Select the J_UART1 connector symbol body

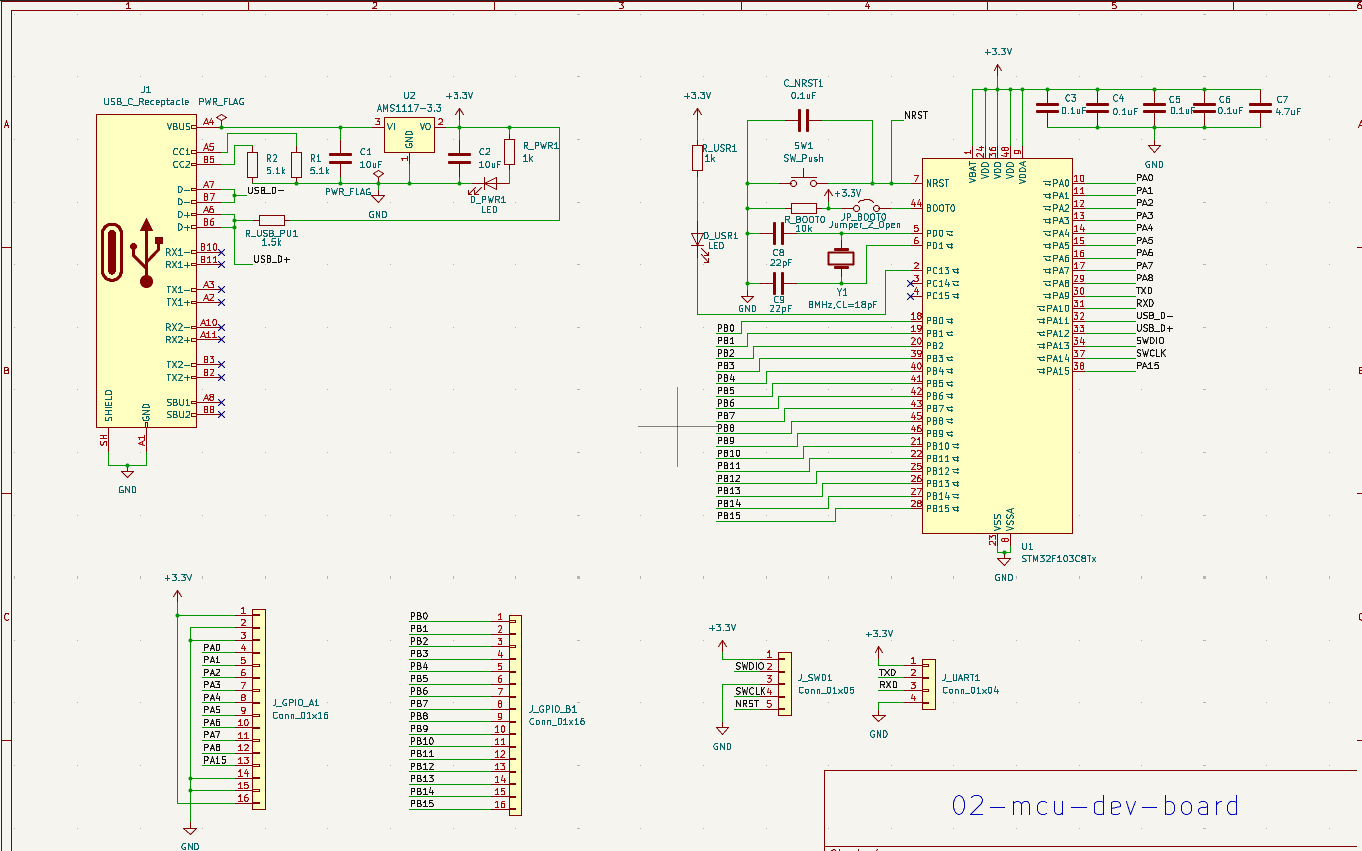pos(929,685)
